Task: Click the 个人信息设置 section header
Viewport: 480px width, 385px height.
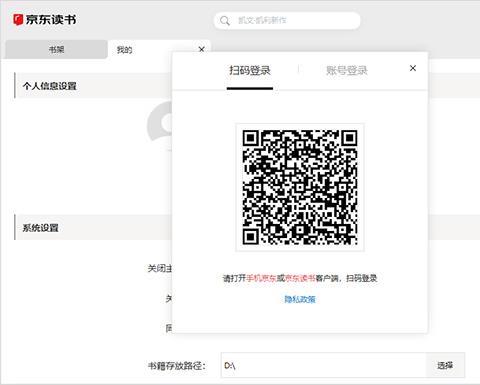Action: click(50, 86)
